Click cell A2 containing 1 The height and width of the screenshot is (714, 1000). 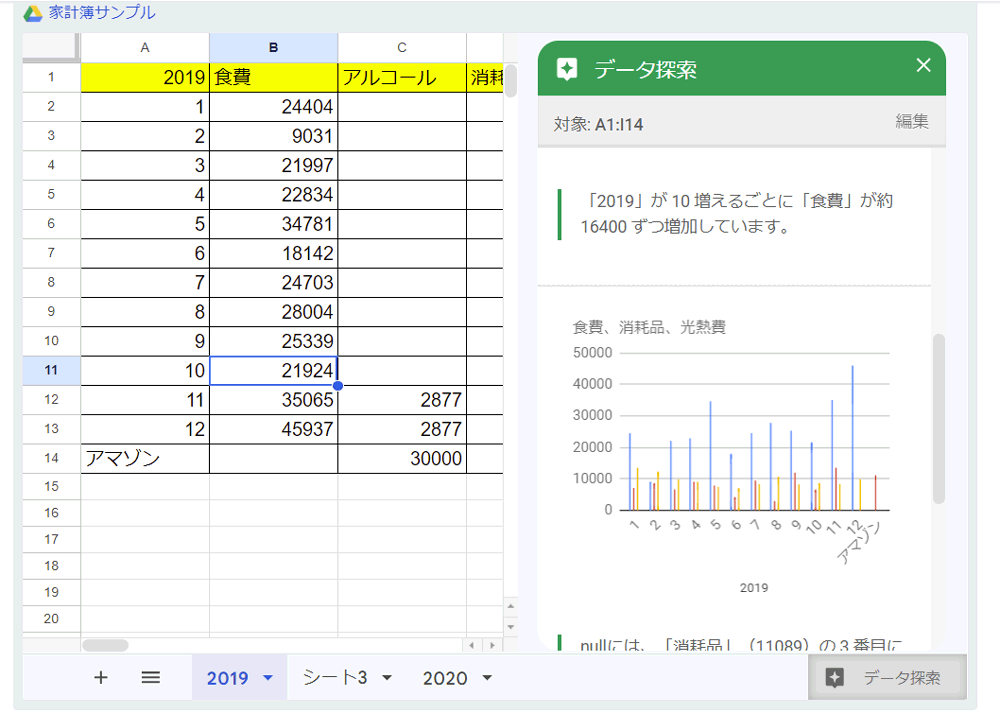[145, 107]
